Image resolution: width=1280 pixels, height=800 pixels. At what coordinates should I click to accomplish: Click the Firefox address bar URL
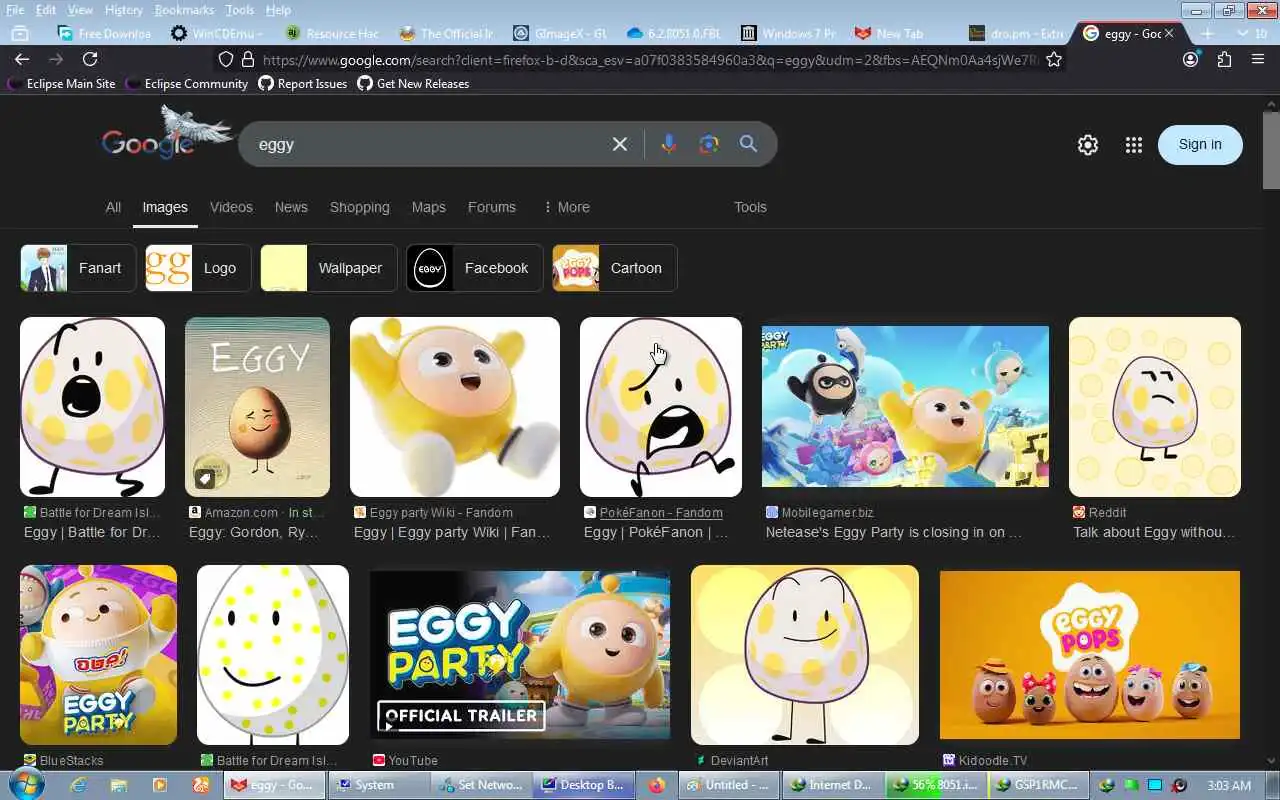[650, 60]
